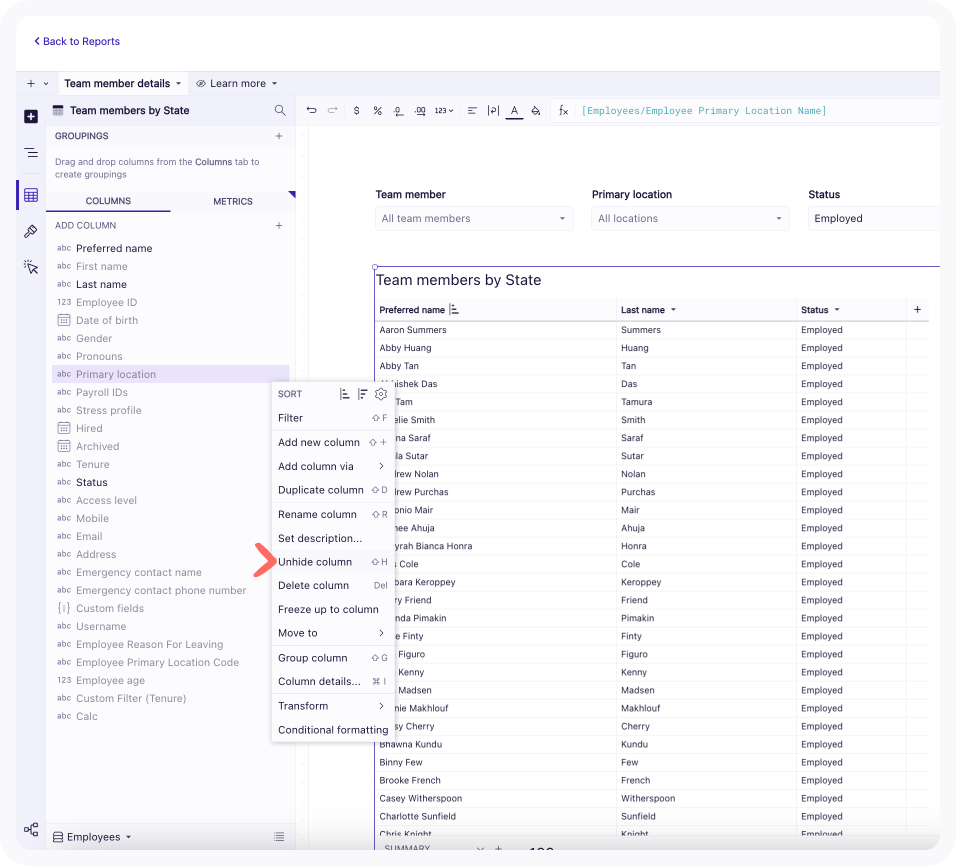Open dropdown arrow next to new page plus
The image size is (956, 866).
[x=46, y=84]
